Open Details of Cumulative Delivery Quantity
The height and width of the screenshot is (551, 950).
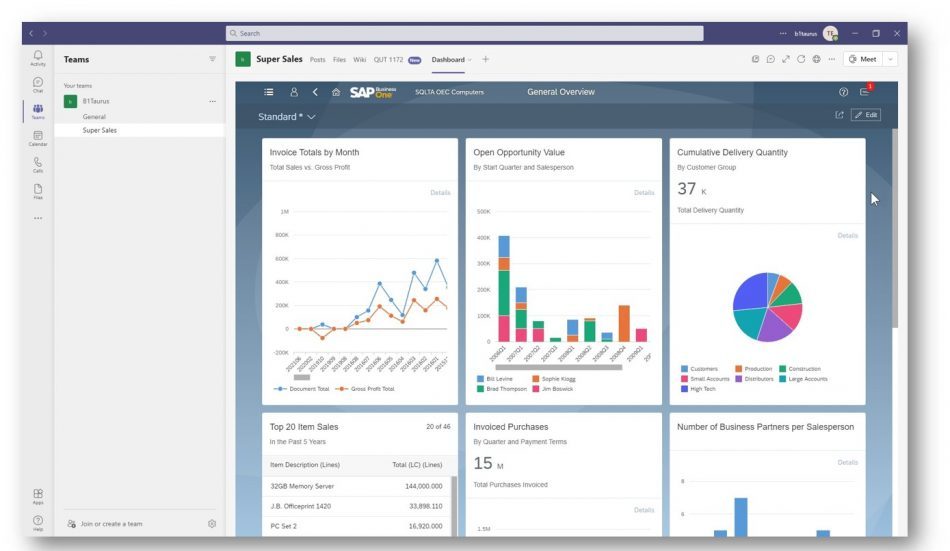tap(848, 236)
